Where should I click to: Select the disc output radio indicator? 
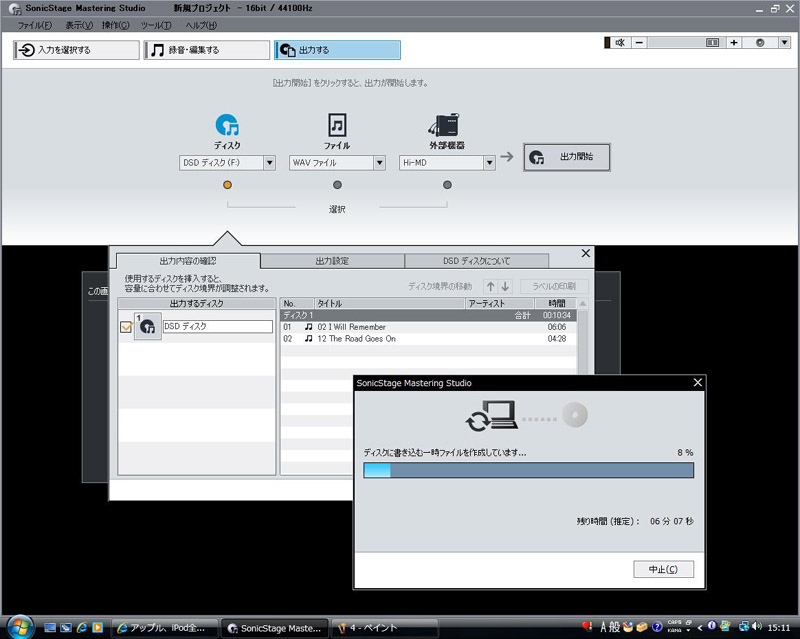227,184
